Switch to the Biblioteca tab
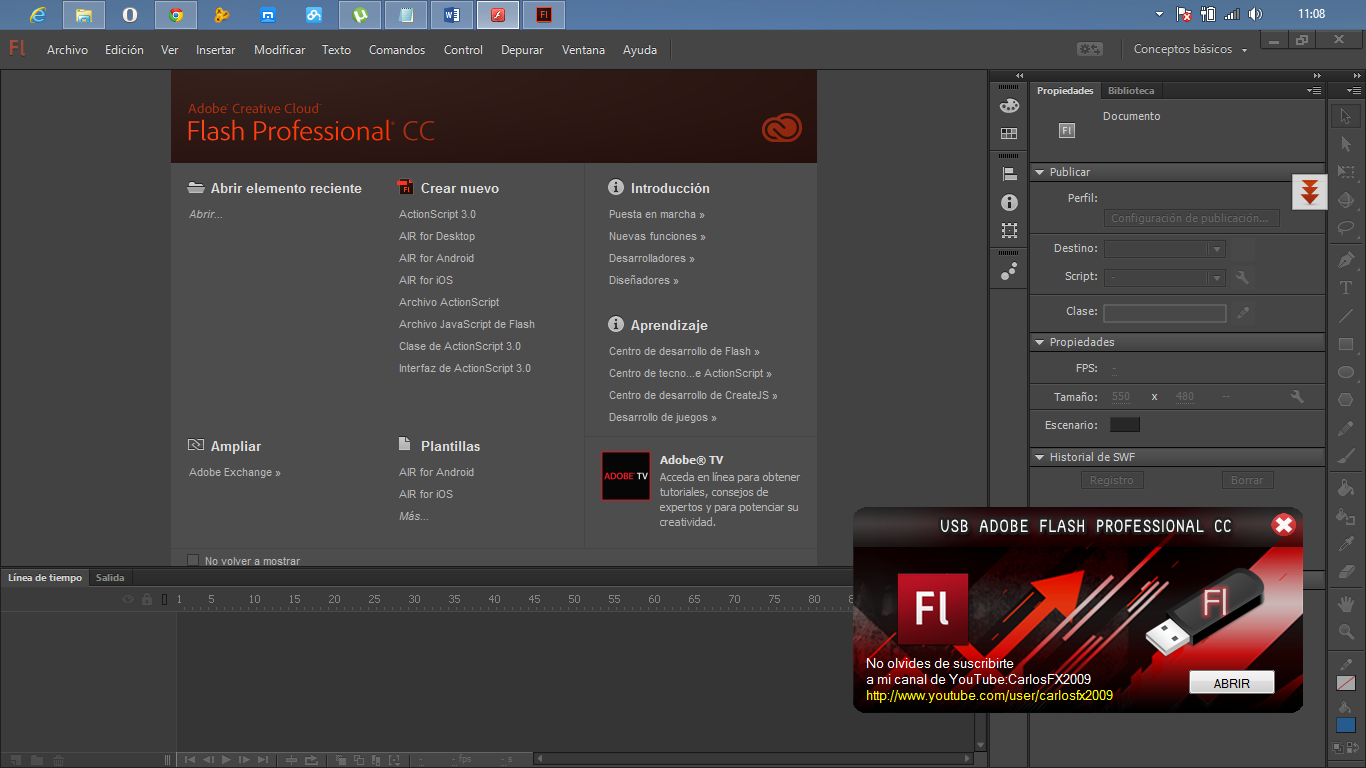The height and width of the screenshot is (768, 1366). (1131, 90)
